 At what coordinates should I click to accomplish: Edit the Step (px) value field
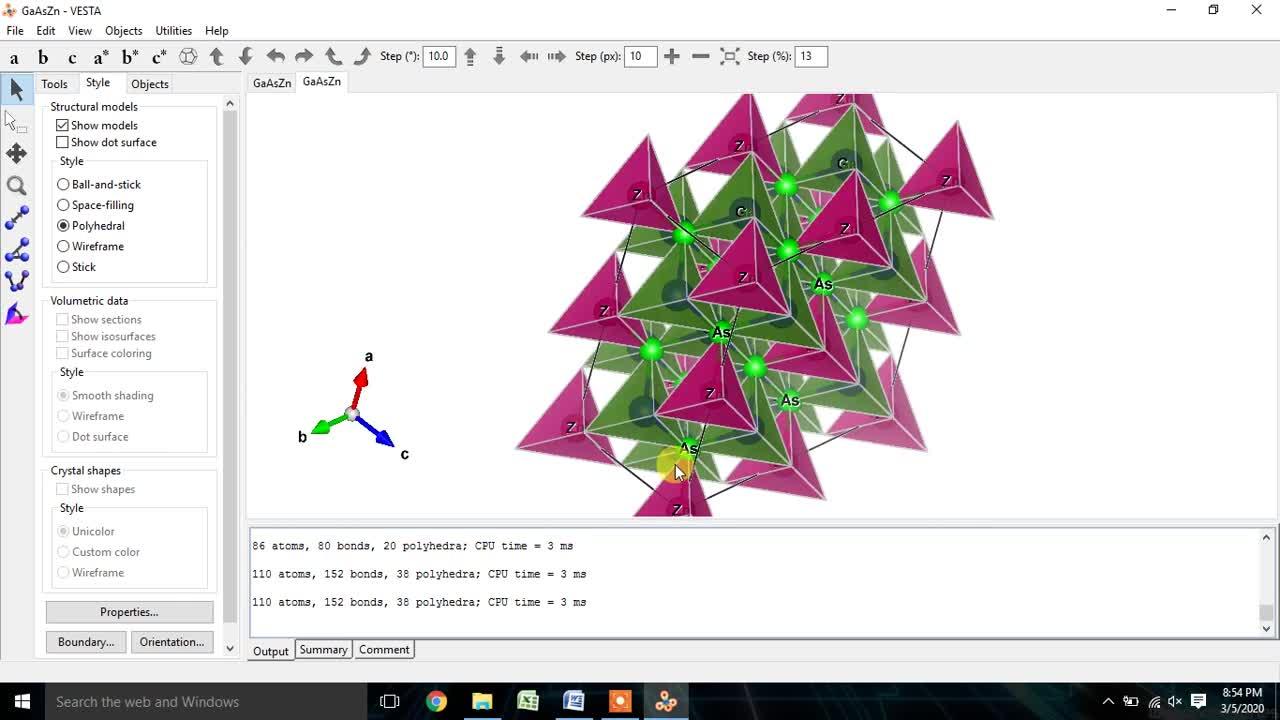[x=640, y=56]
